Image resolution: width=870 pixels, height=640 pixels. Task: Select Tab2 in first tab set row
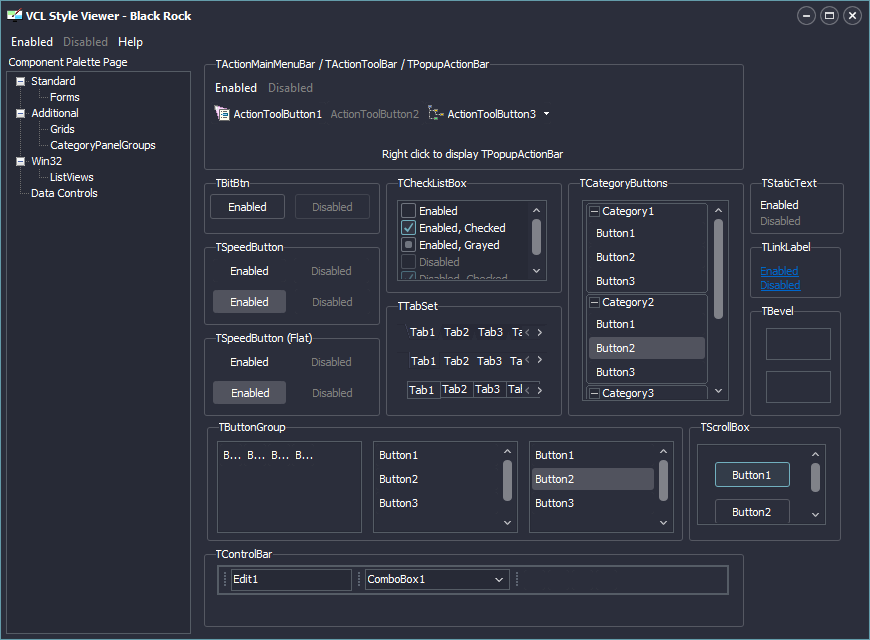pos(457,332)
